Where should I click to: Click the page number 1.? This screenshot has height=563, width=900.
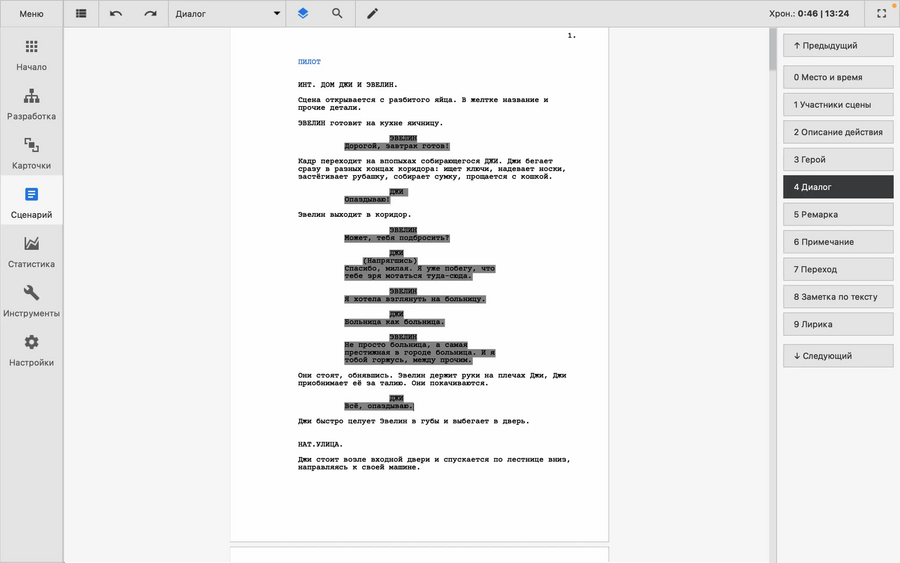click(x=572, y=36)
